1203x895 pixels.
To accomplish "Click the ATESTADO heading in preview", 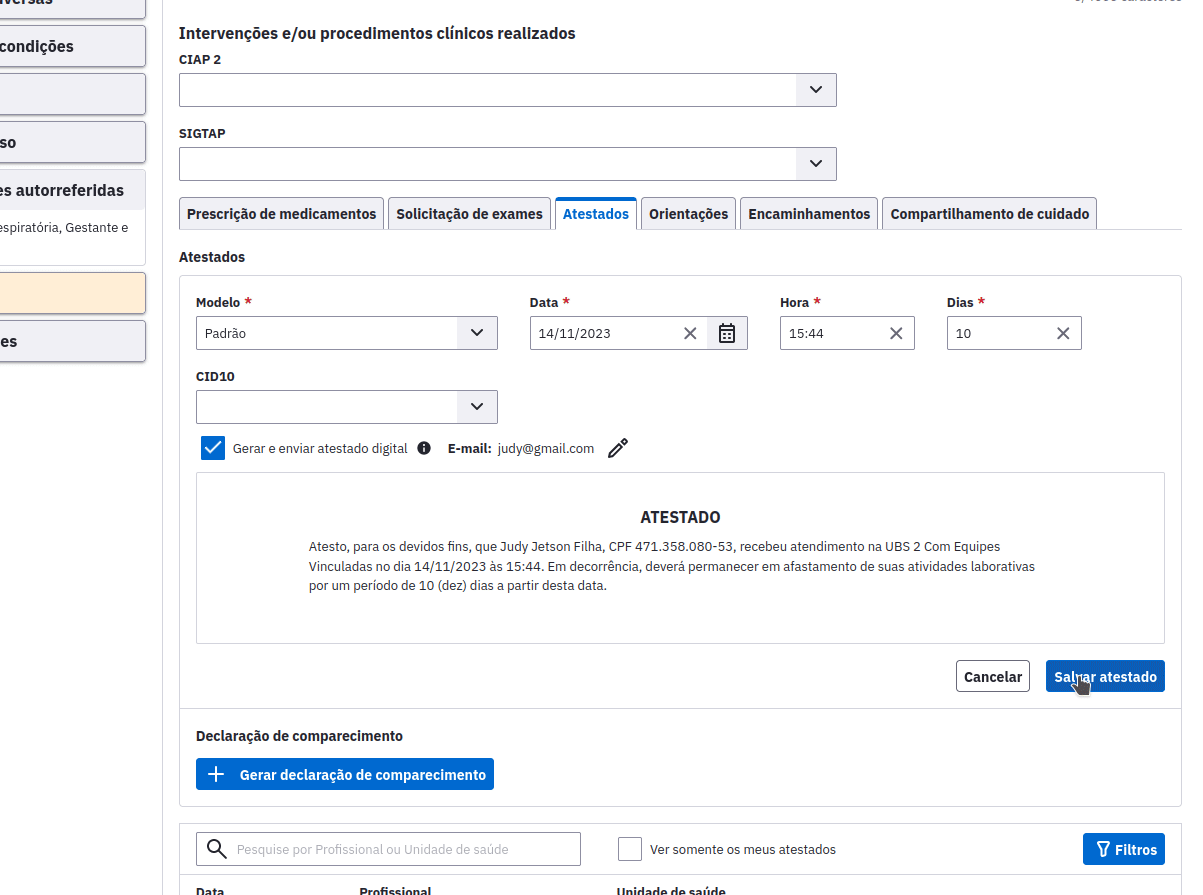I will (x=680, y=518).
